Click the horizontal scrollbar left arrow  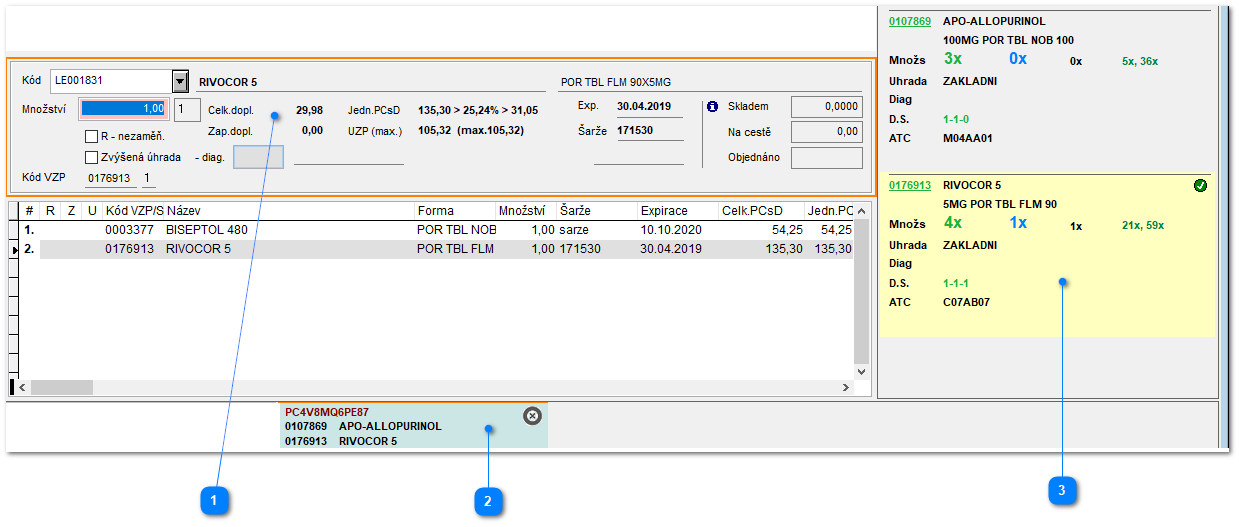point(23,387)
